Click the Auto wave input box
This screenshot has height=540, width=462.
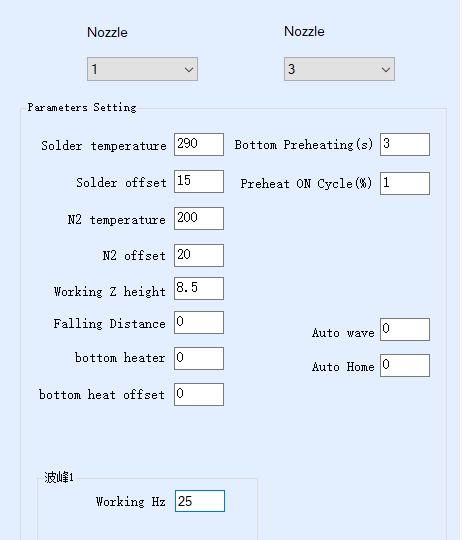[405, 330]
